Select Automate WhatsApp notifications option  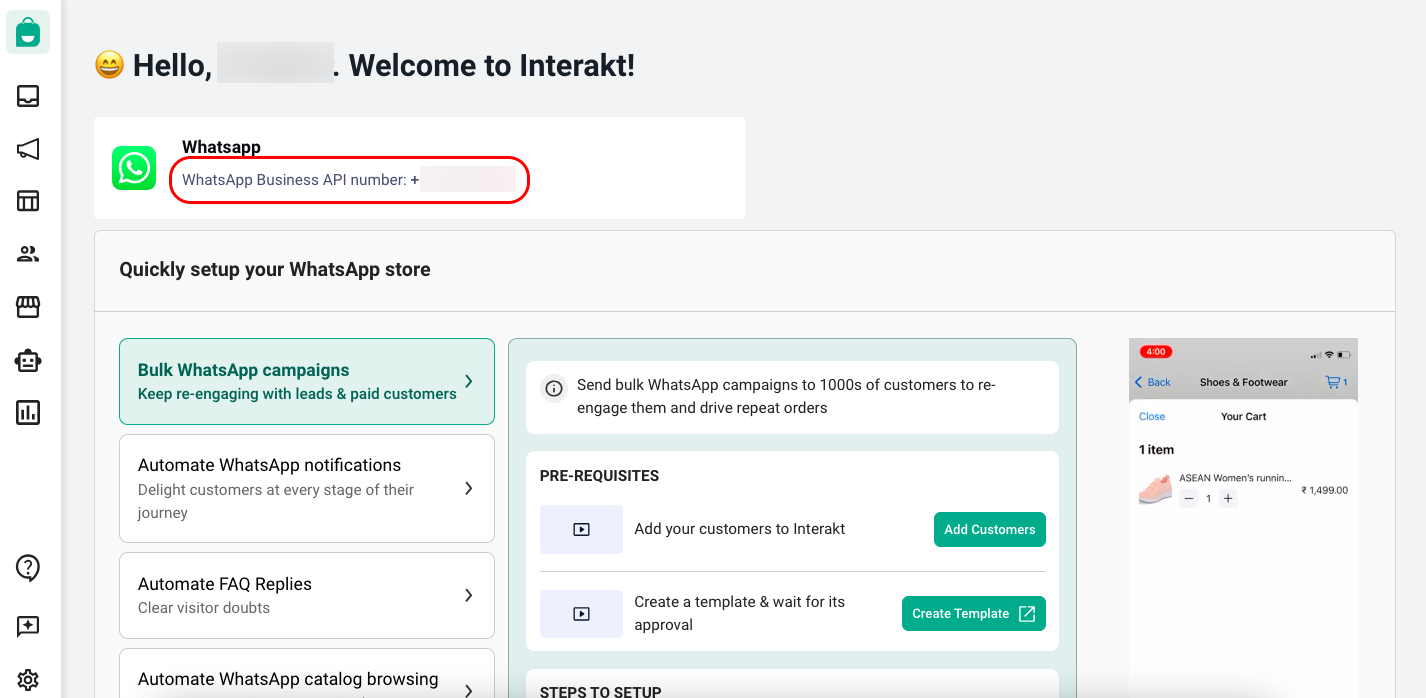(x=307, y=488)
